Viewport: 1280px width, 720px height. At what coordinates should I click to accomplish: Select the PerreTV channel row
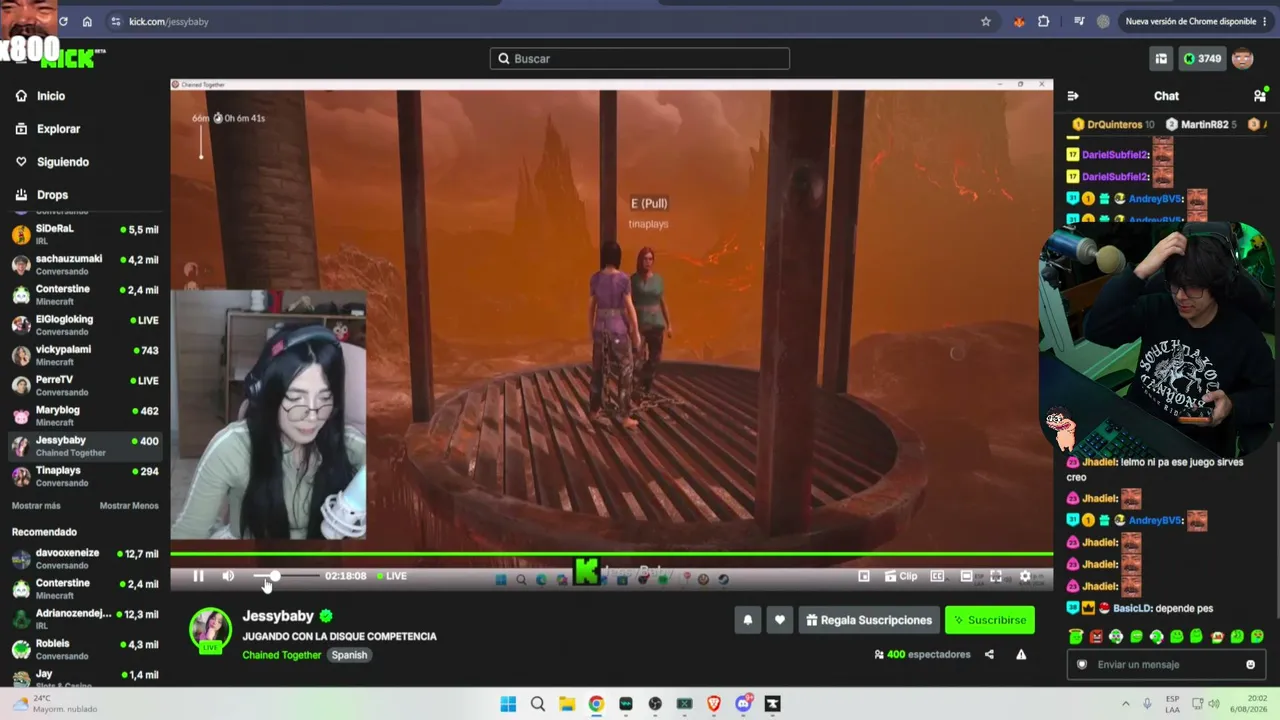(85, 385)
